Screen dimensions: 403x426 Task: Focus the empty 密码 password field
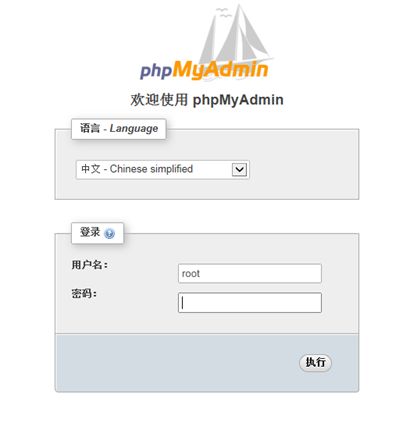point(250,303)
